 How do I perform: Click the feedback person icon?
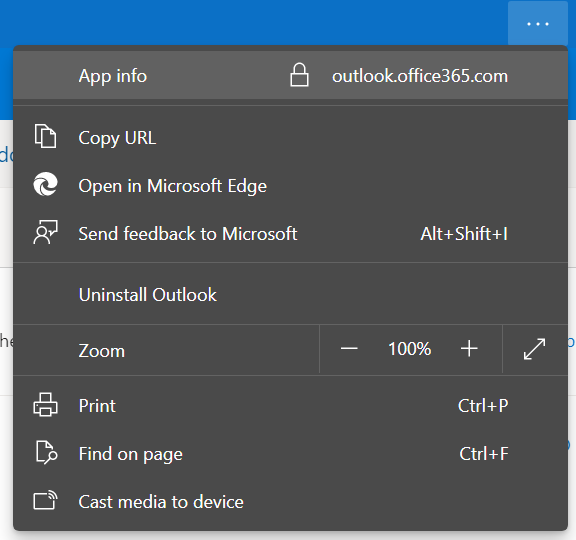46,232
